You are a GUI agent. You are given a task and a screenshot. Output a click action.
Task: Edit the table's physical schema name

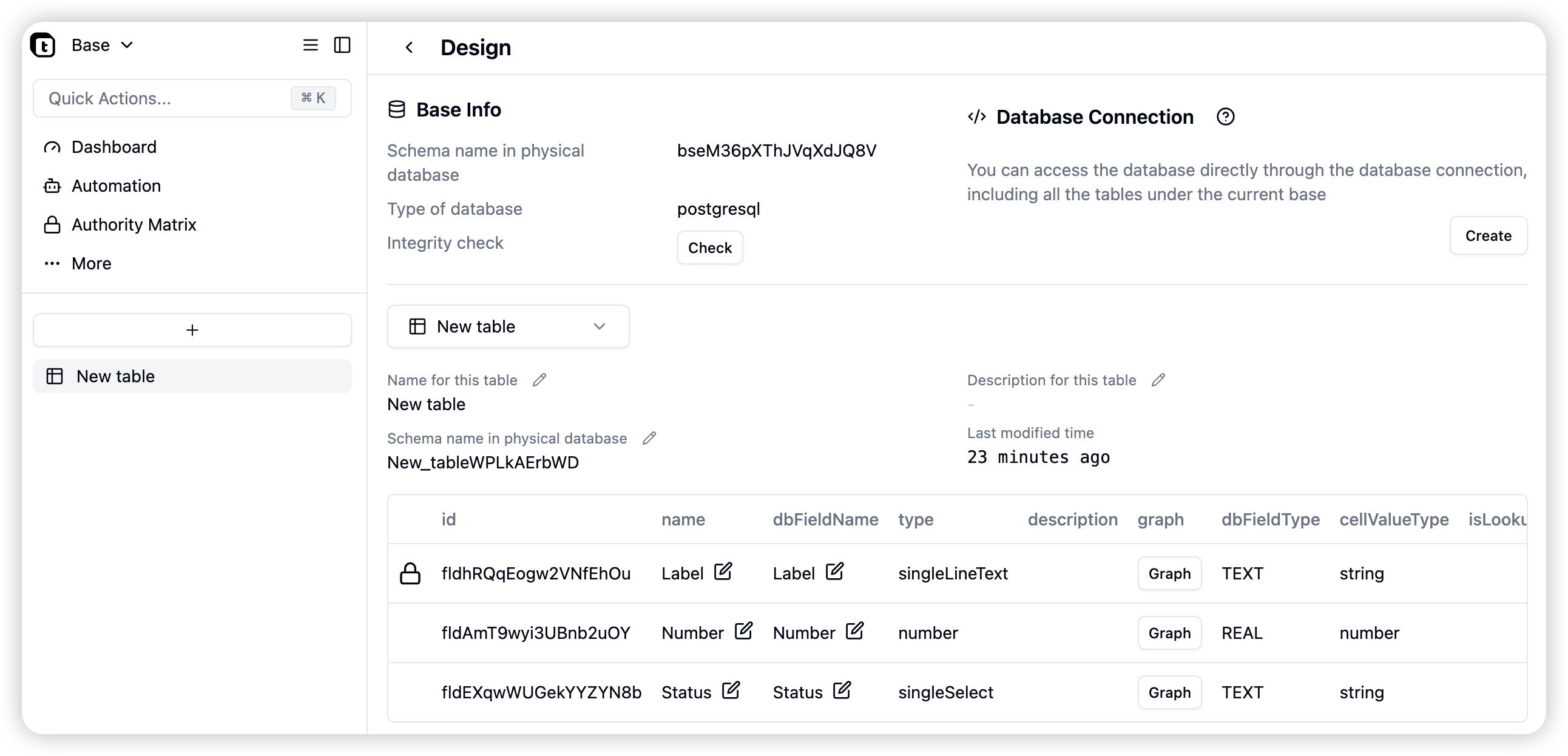point(649,438)
